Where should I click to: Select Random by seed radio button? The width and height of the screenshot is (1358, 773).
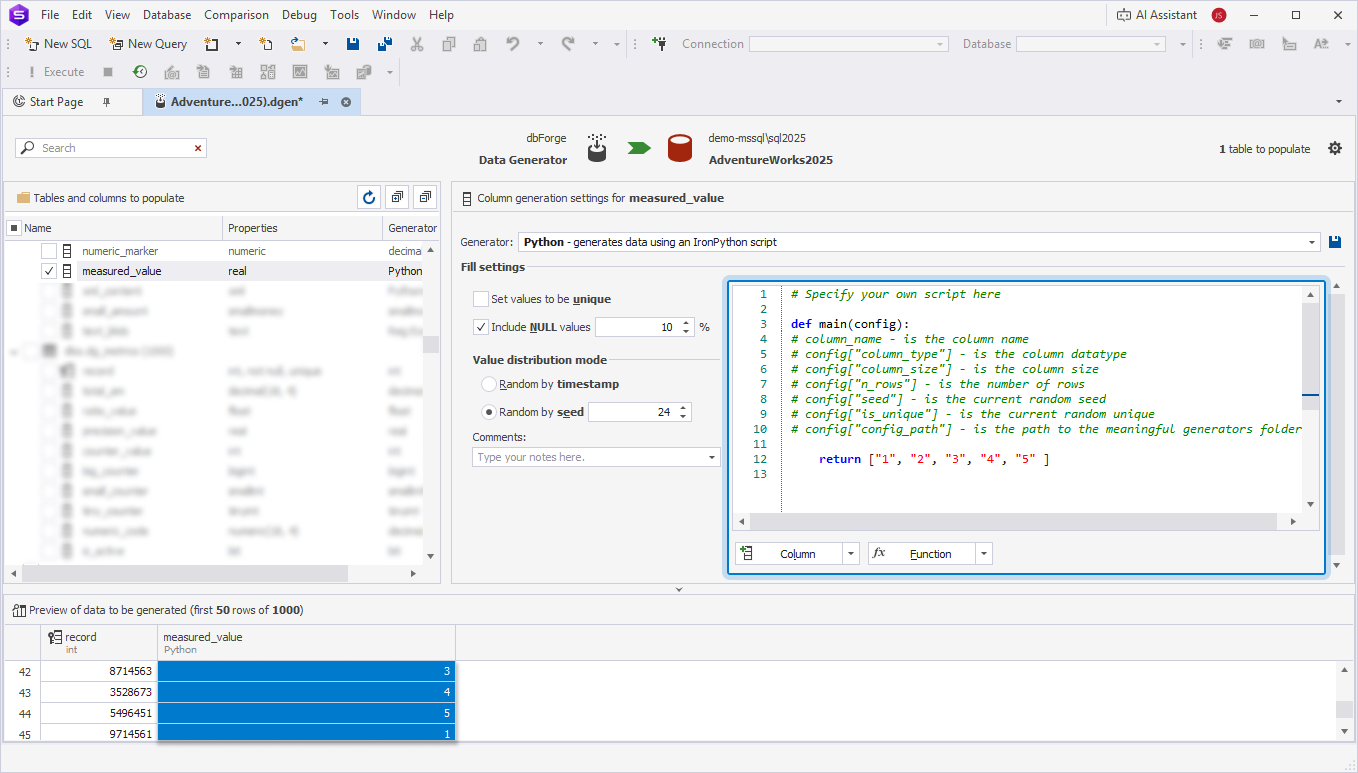pyautogui.click(x=489, y=412)
